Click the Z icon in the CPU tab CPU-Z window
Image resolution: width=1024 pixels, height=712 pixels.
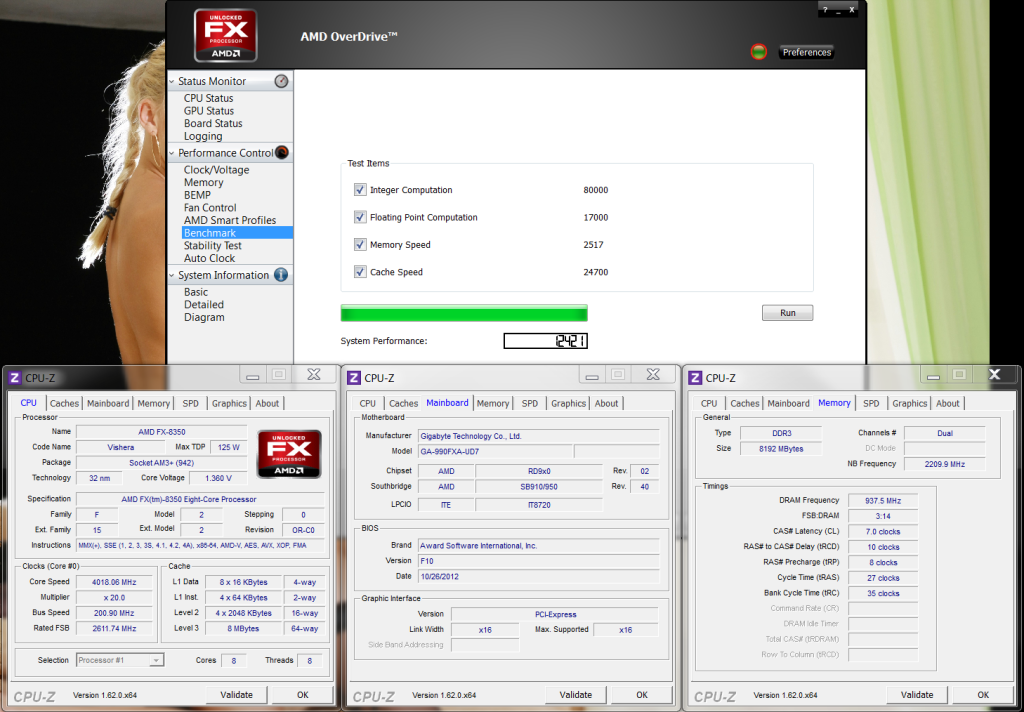(14, 378)
